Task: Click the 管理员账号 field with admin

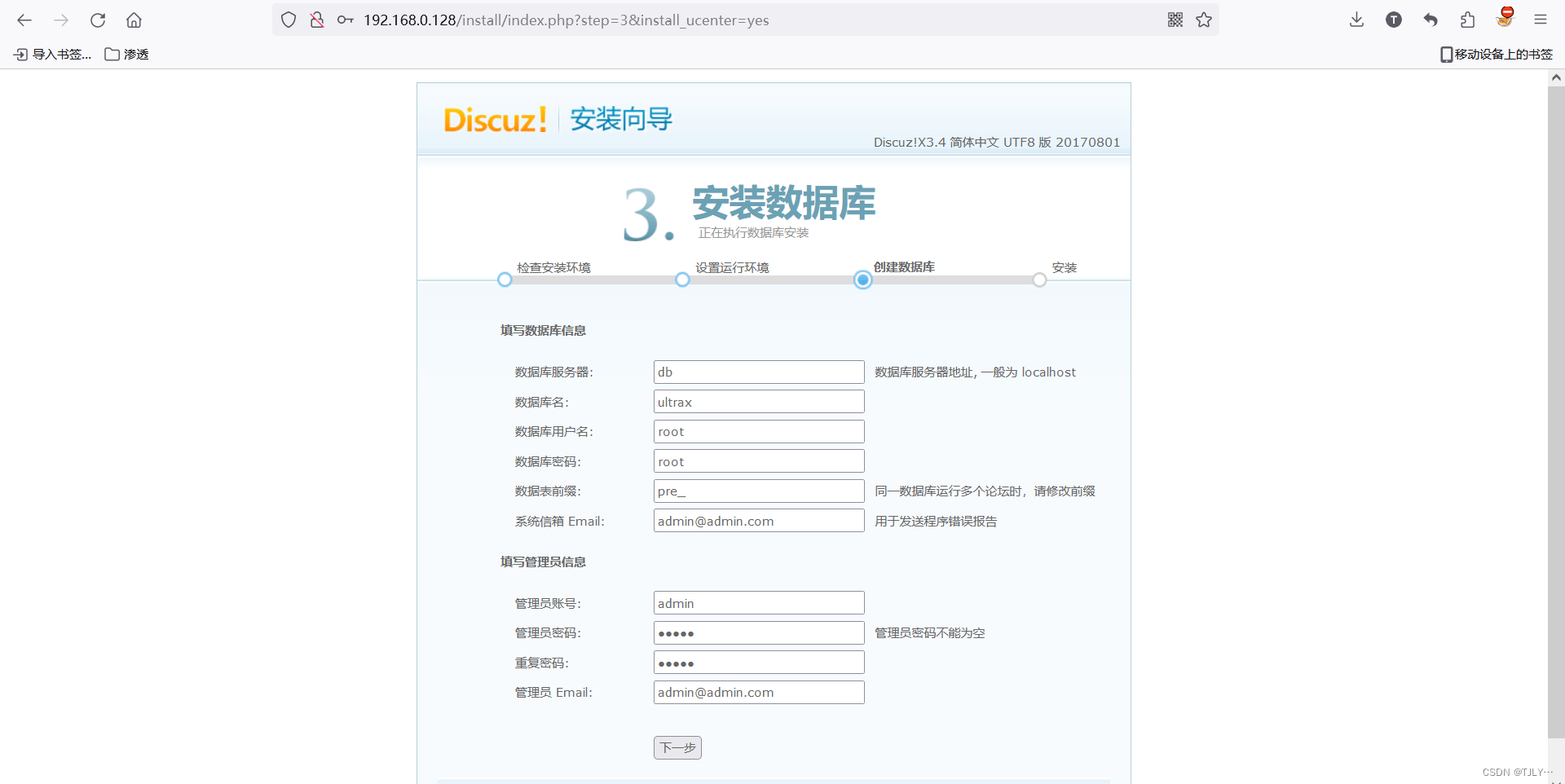Action: point(759,603)
